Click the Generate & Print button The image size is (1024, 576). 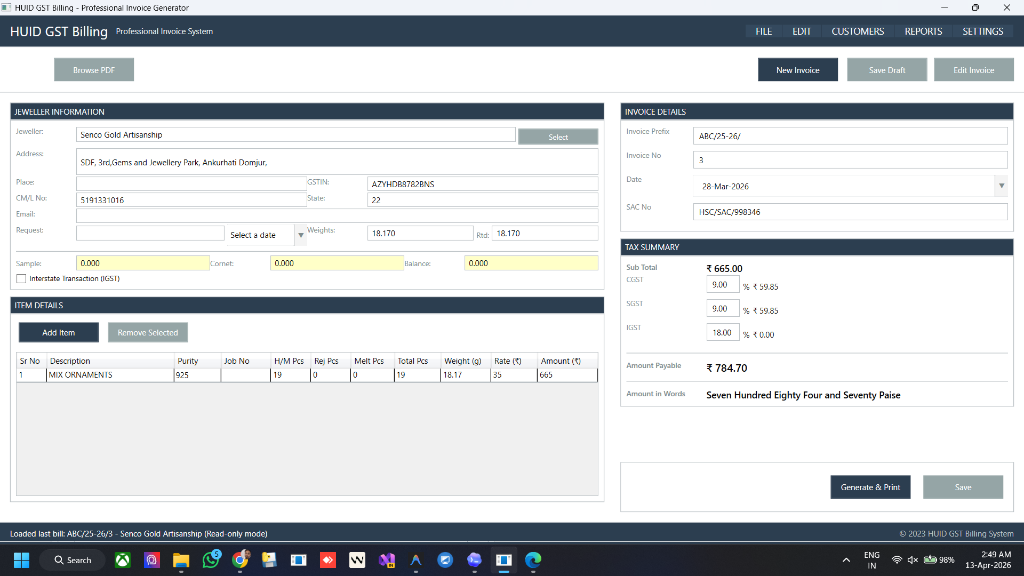869,487
